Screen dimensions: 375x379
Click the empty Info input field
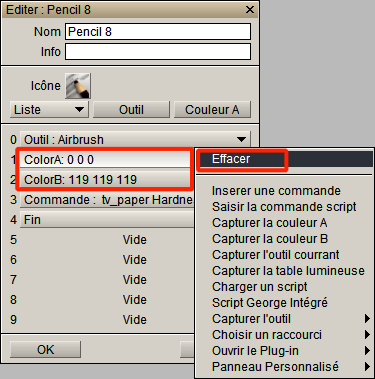pyautogui.click(x=158, y=52)
